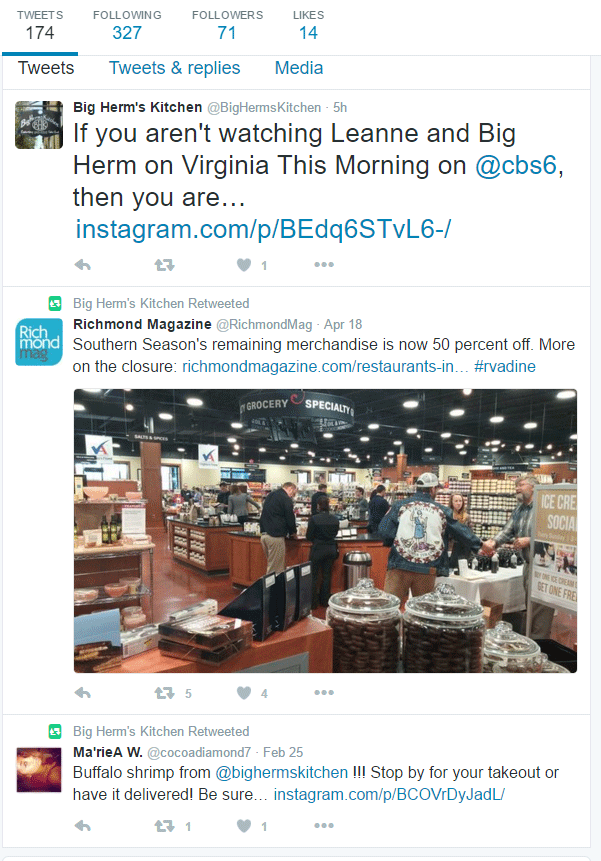Viewport: 601px width, 861px height.
Task: Open more options on the cbs6 tweet
Action: [324, 265]
